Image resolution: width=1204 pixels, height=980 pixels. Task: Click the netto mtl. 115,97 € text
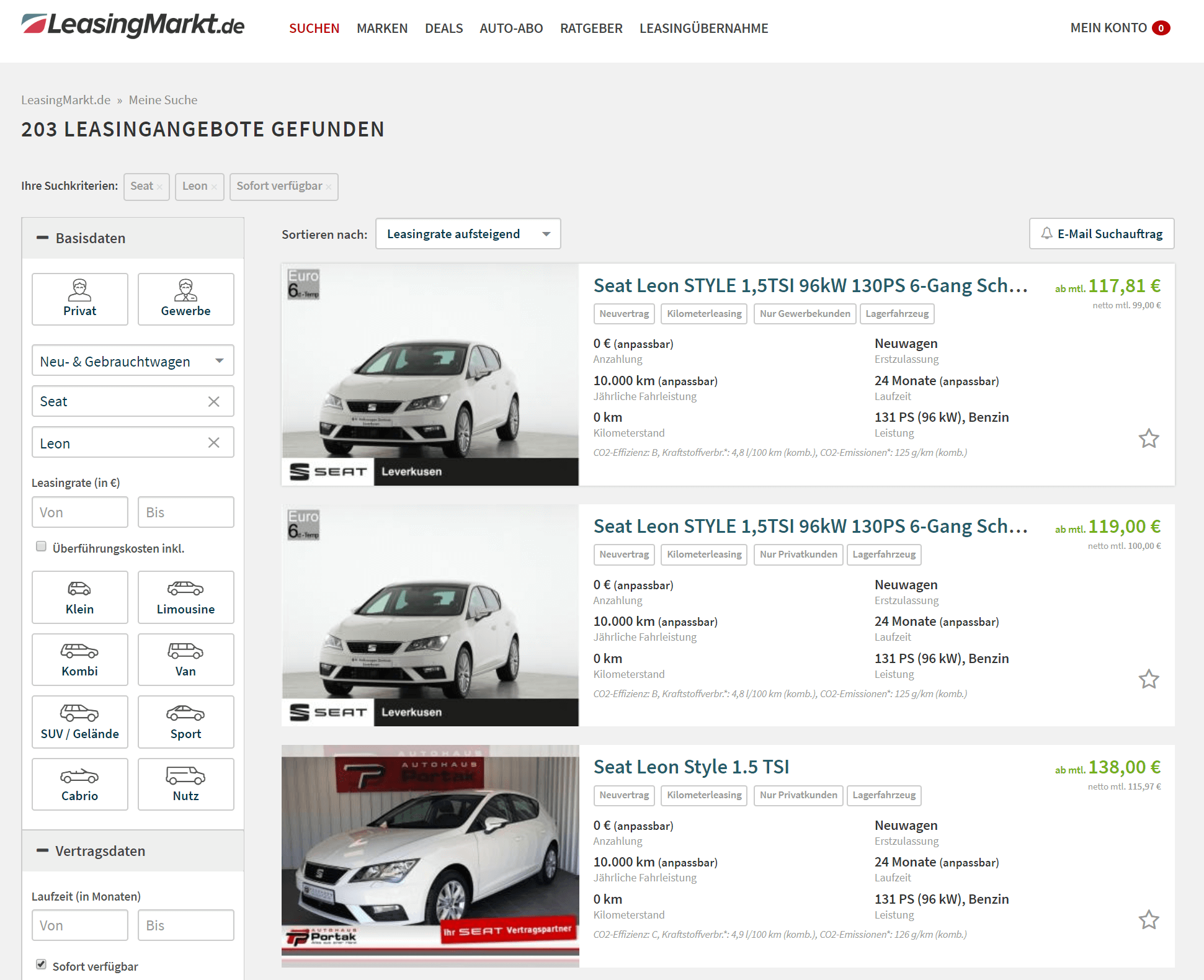tap(1124, 786)
